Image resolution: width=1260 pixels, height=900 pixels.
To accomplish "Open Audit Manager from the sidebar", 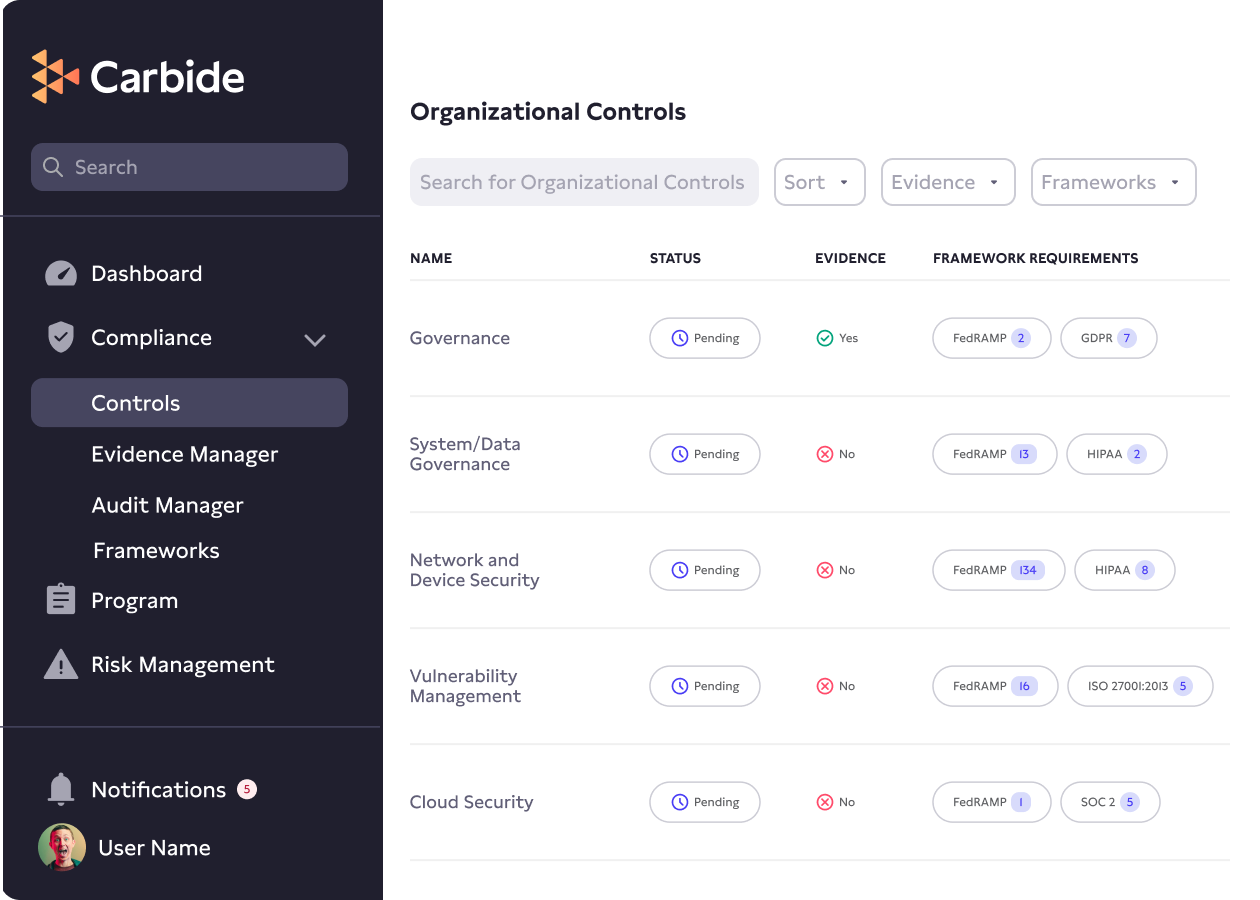I will 168,505.
